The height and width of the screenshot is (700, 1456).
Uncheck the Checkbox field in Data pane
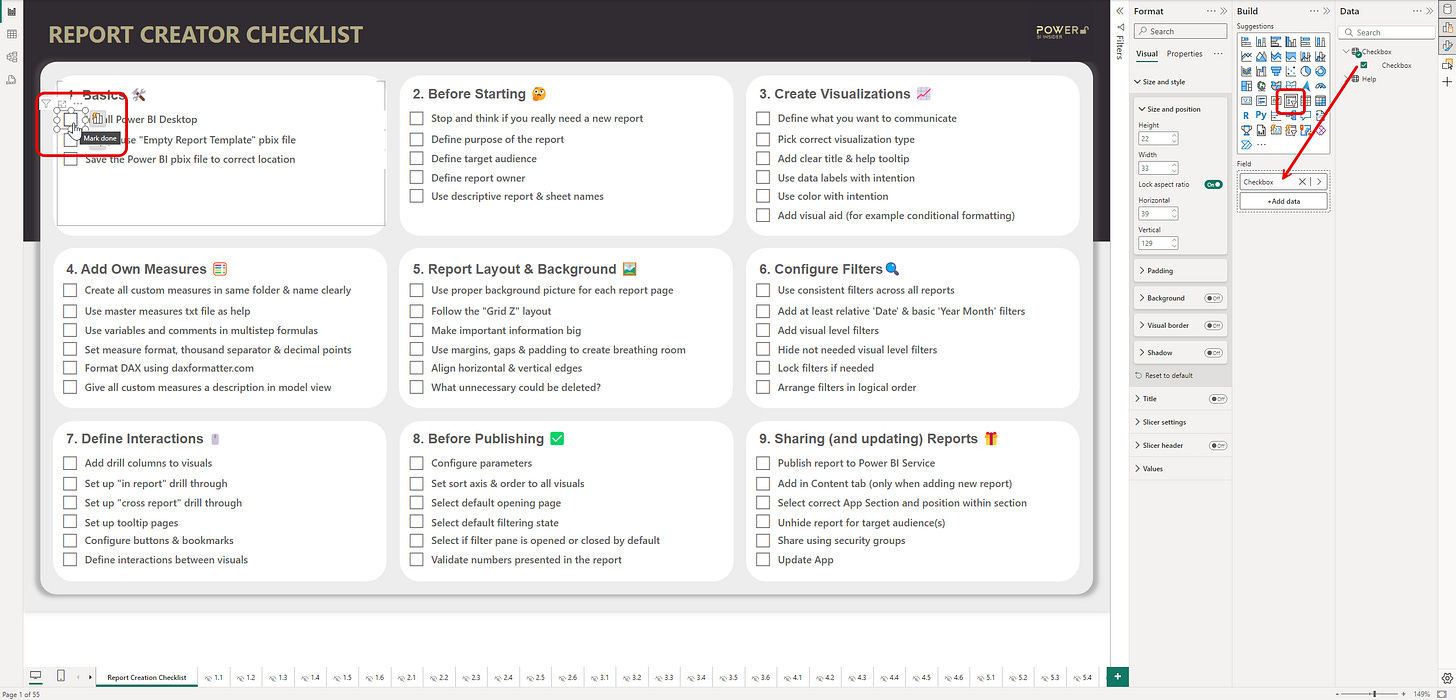pyautogui.click(x=1364, y=65)
